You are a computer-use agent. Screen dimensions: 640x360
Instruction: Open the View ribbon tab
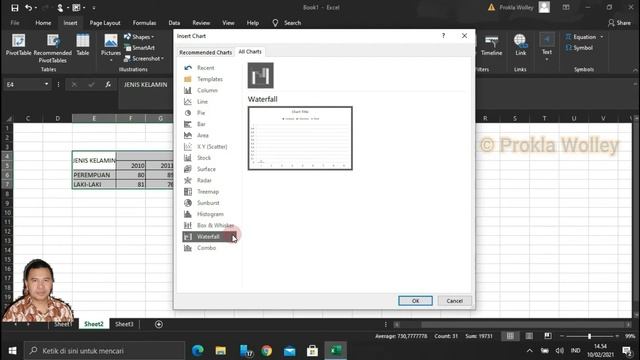click(x=228, y=23)
